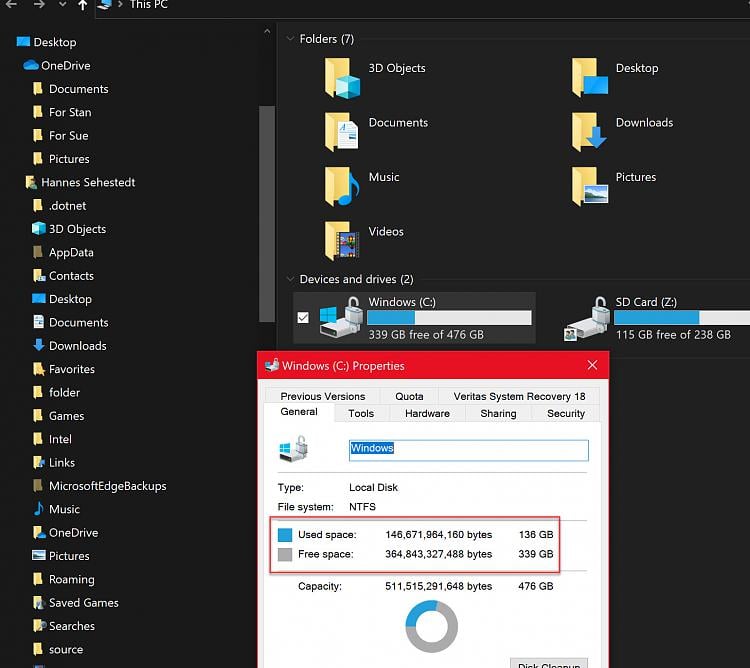
Task: Open the Documents folder in Folders group
Action: click(342, 132)
